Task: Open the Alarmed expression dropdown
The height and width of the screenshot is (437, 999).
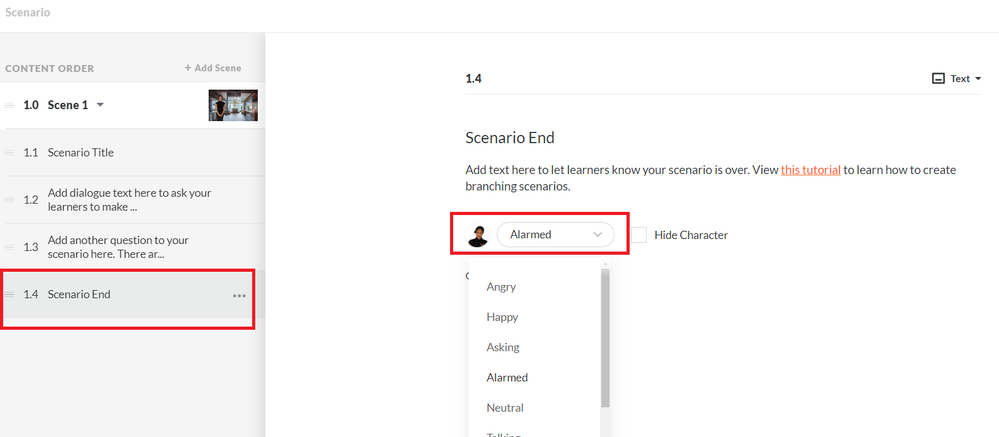Action: tap(555, 235)
